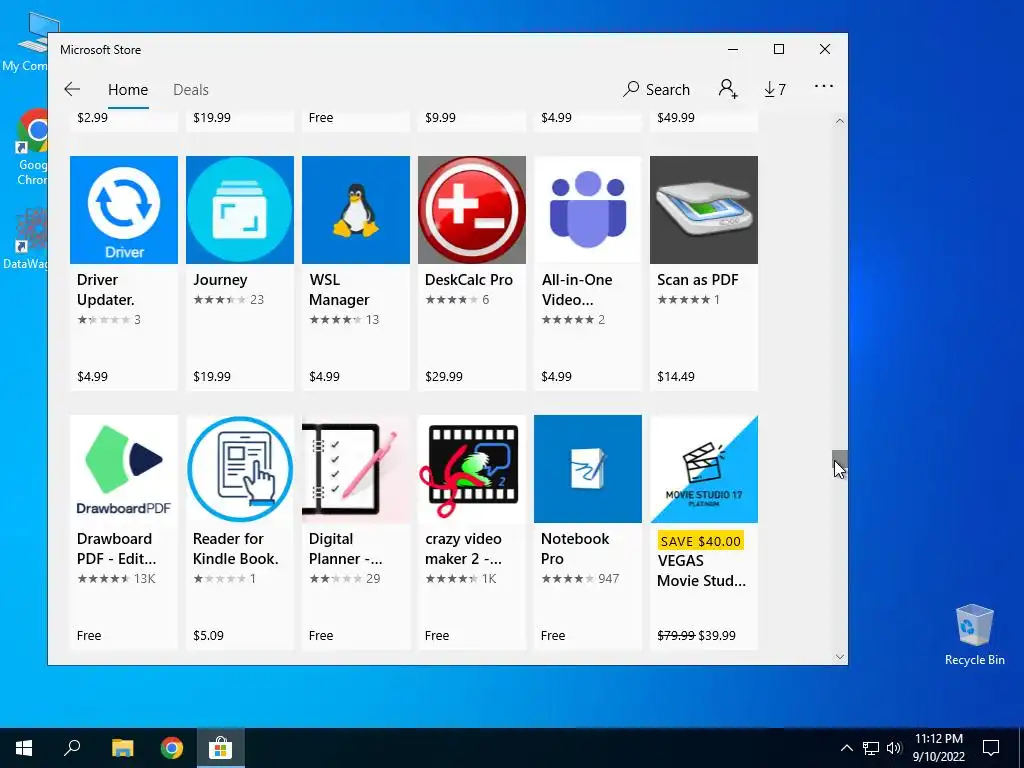Click the Search button in Store
1024x768 pixels.
[x=656, y=89]
